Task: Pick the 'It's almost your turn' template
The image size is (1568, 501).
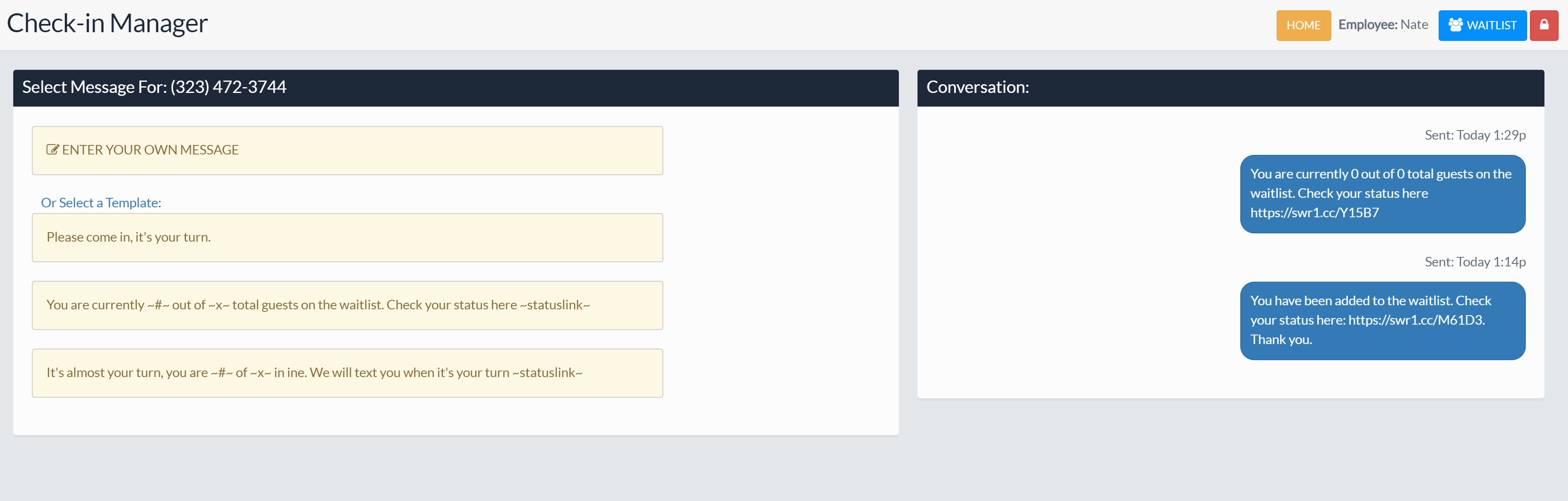Action: tap(347, 373)
